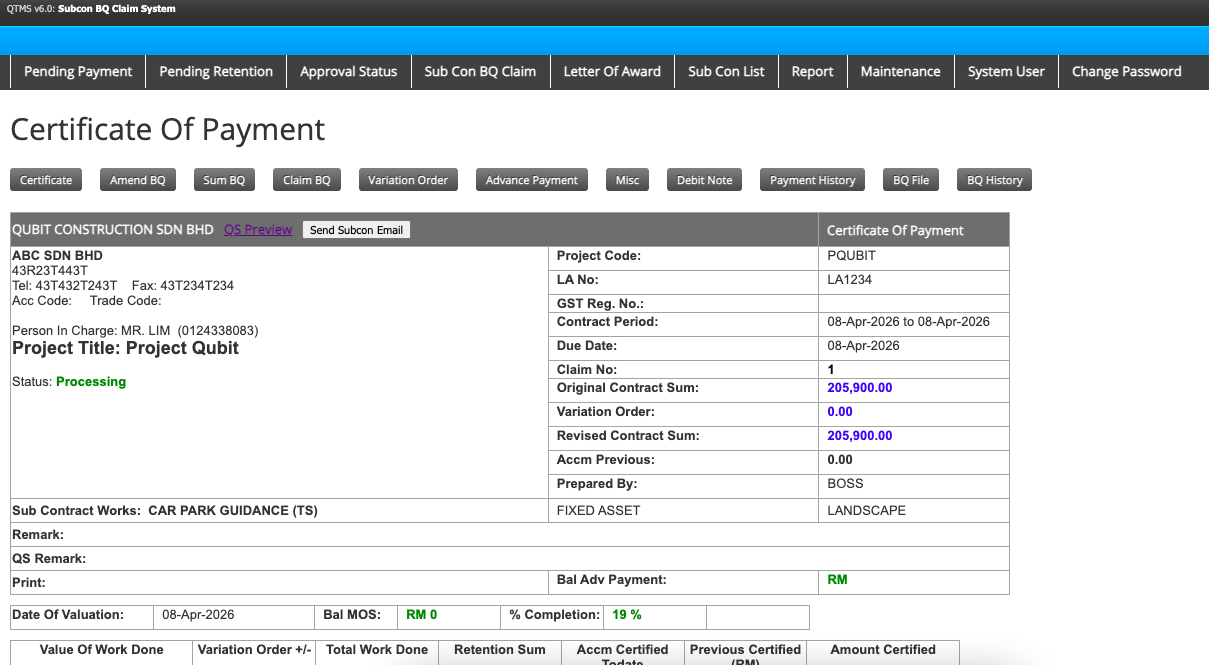This screenshot has width=1209, height=665.
Task: Click the QUBIT CONSTRUCTION SDN BHD header text
Action: click(x=113, y=230)
